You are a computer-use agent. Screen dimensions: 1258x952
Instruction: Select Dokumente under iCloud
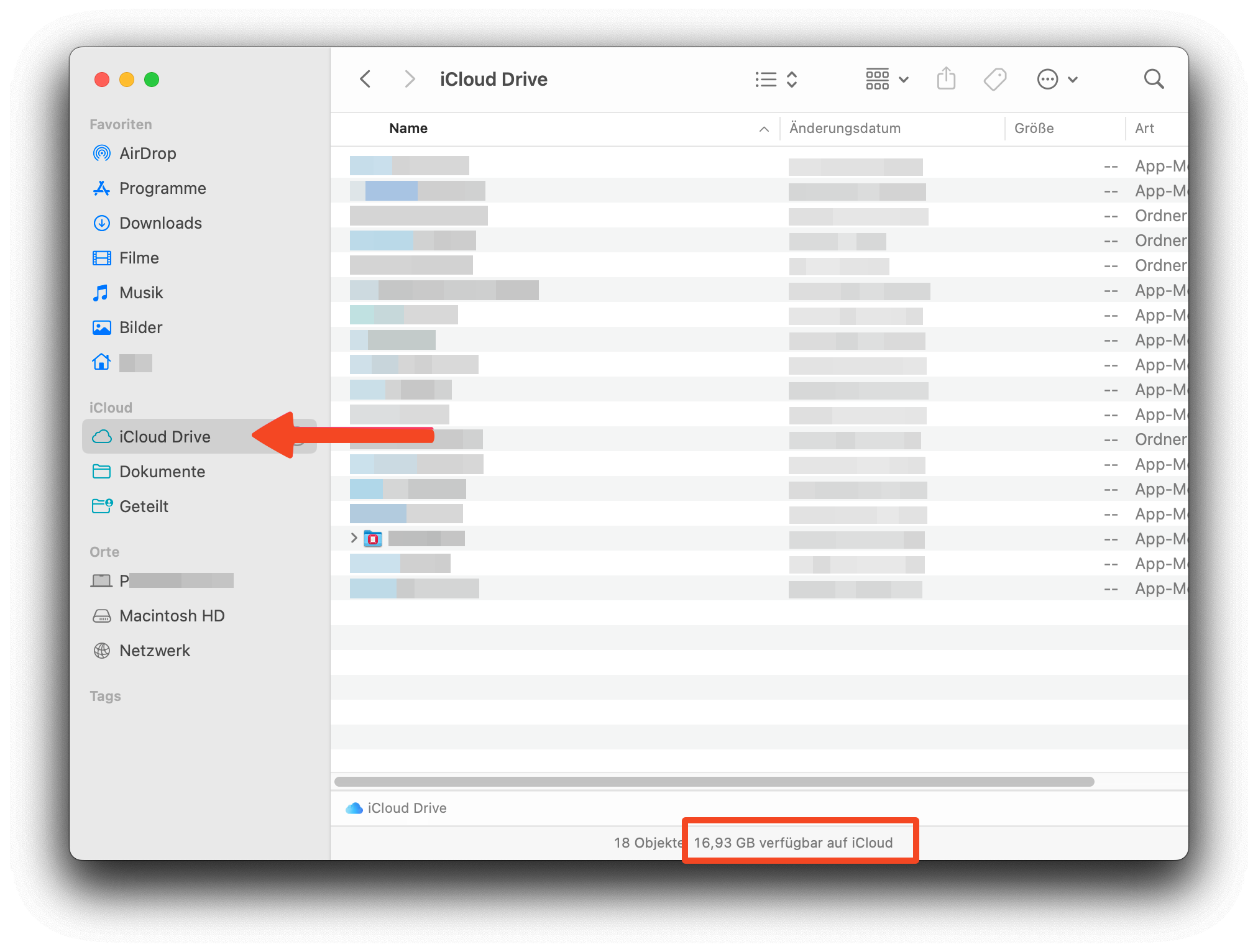point(162,472)
